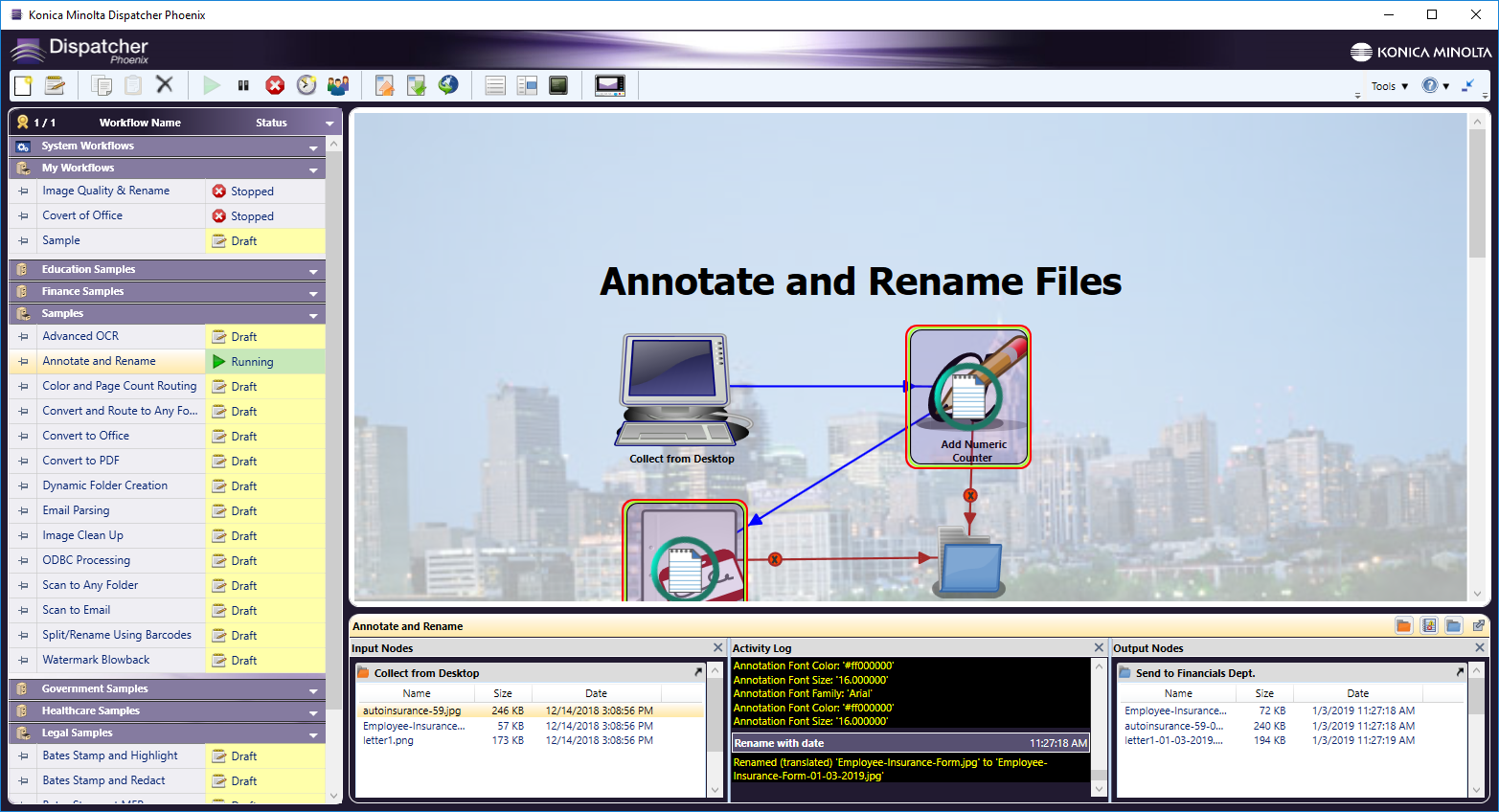Click the Add Numeric Counter node on canvas
This screenshot has width=1499, height=812.
coord(968,396)
